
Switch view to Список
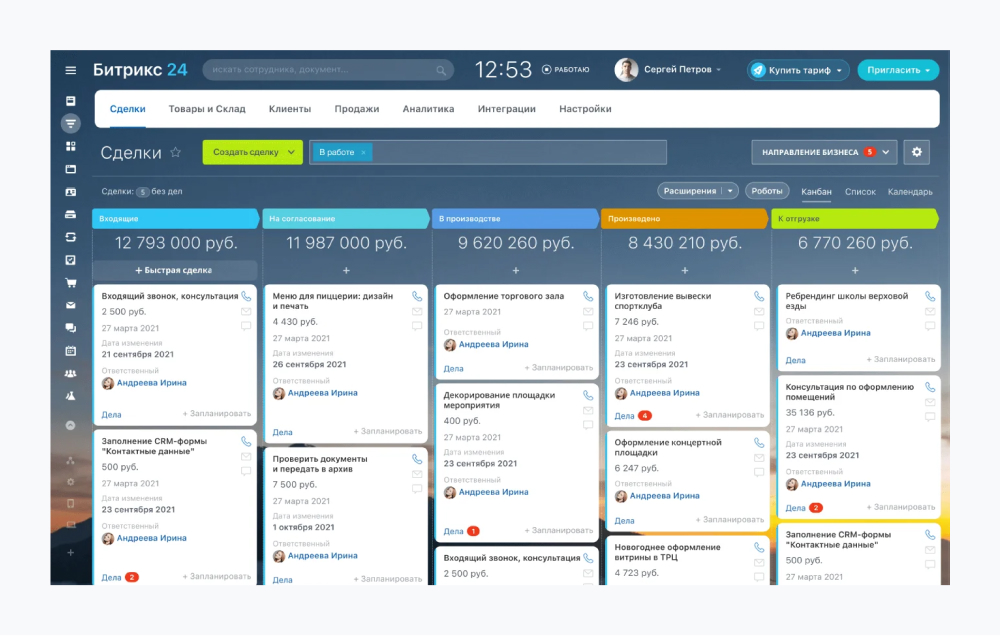(x=859, y=192)
